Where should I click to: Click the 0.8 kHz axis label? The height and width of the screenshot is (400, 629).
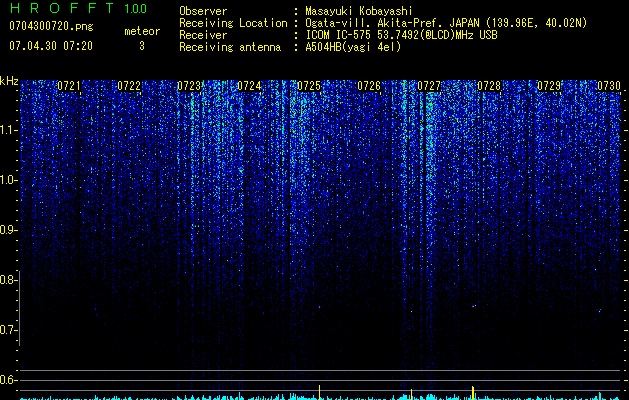(x=8, y=280)
